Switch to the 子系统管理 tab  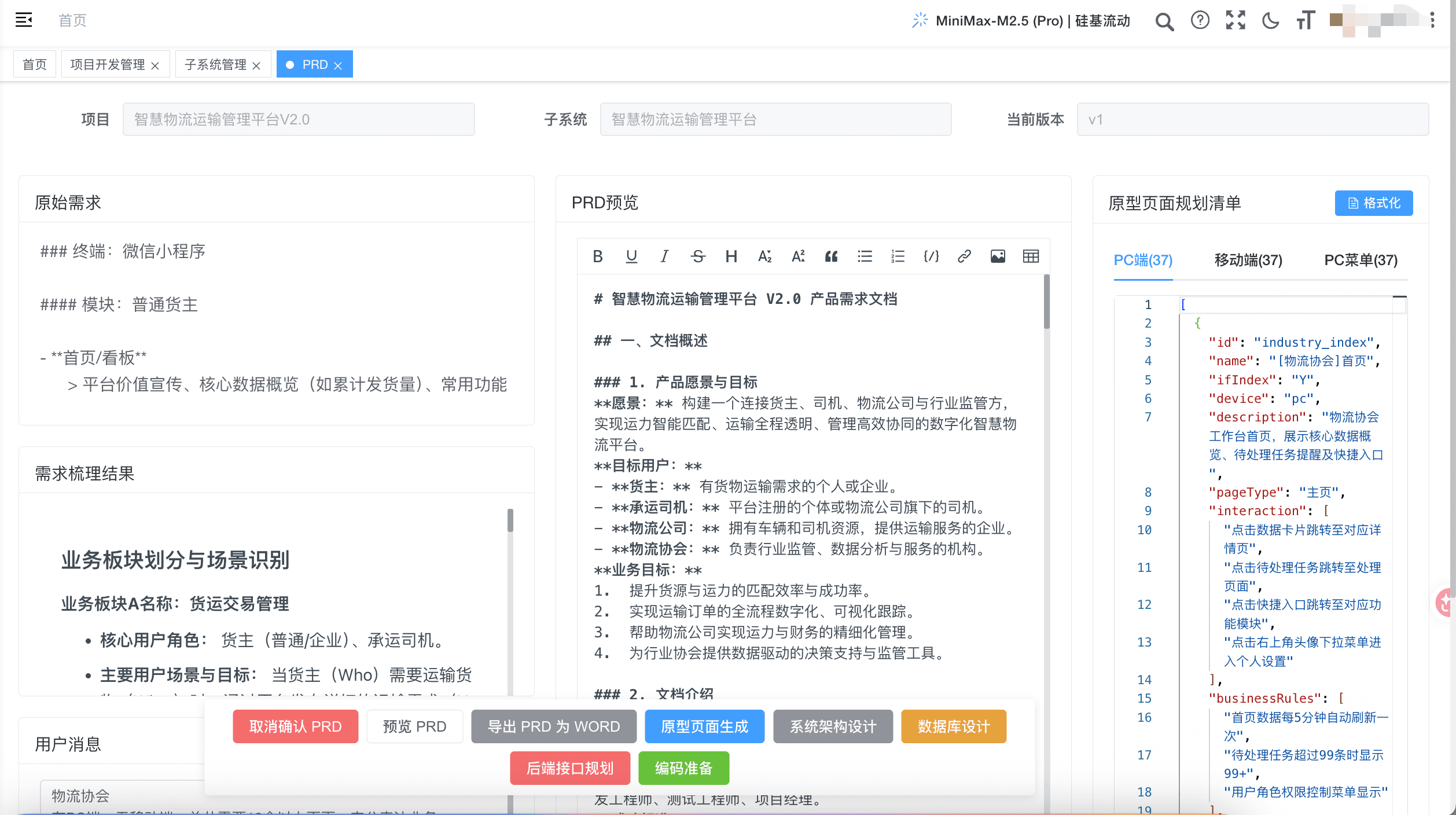[x=215, y=64]
